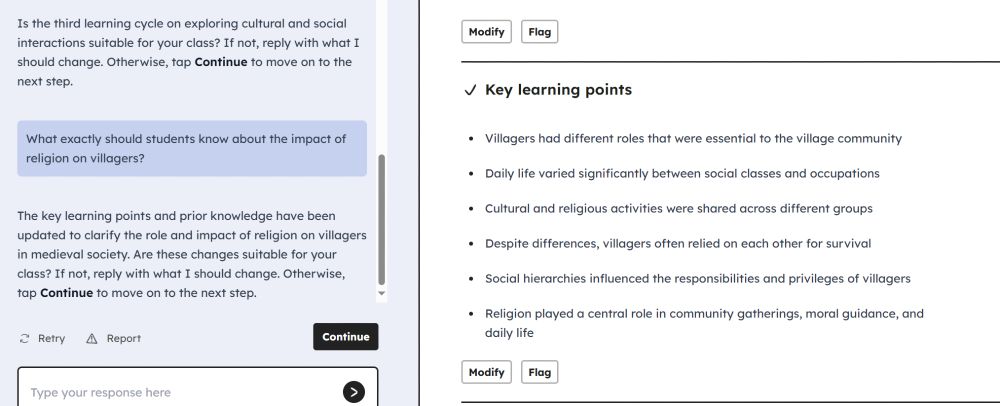1000x406 pixels.
Task: Click the checkmark beside Key learning points
Action: (471, 90)
